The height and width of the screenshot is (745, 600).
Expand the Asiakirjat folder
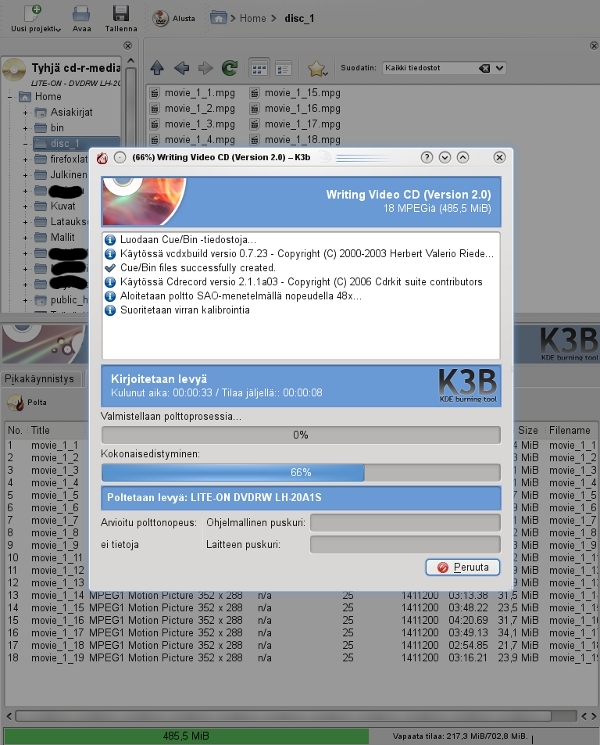25,113
